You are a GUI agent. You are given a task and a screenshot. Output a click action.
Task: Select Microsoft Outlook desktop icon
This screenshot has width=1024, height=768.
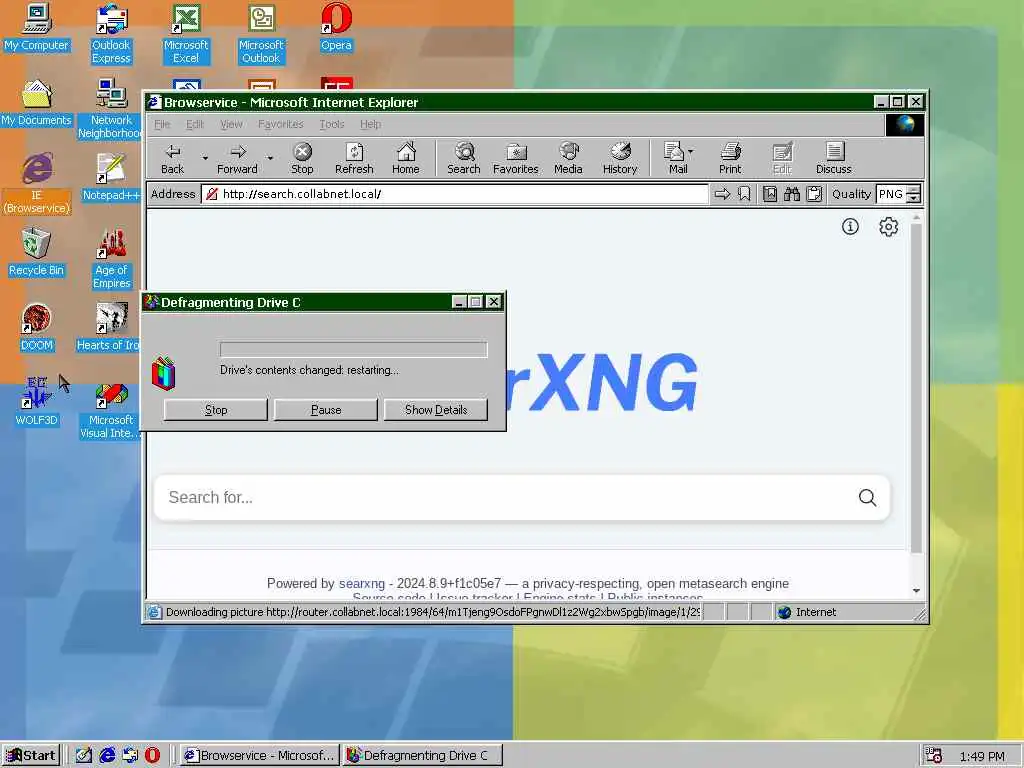tap(261, 34)
